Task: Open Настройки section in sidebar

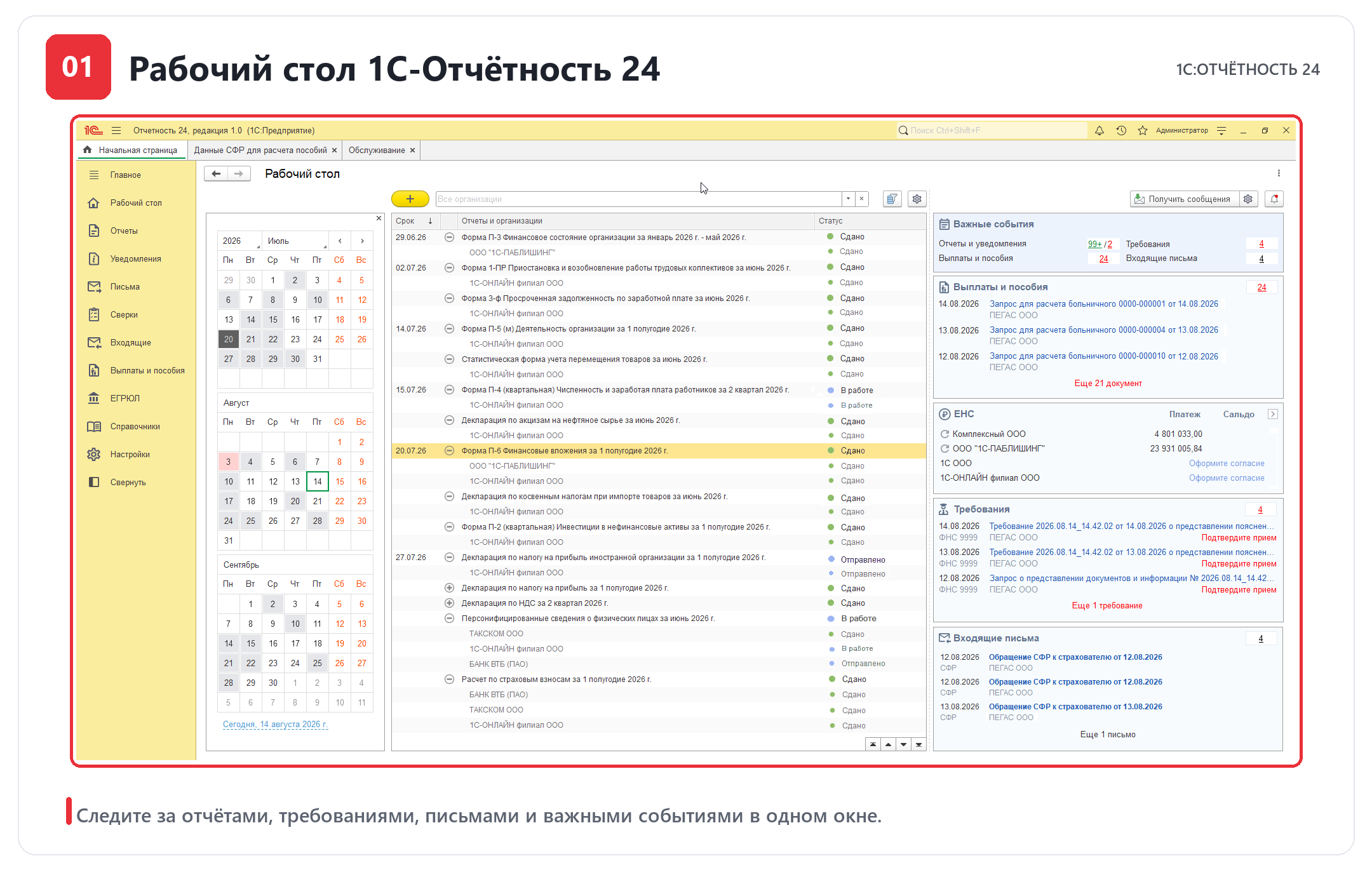Action: click(130, 454)
